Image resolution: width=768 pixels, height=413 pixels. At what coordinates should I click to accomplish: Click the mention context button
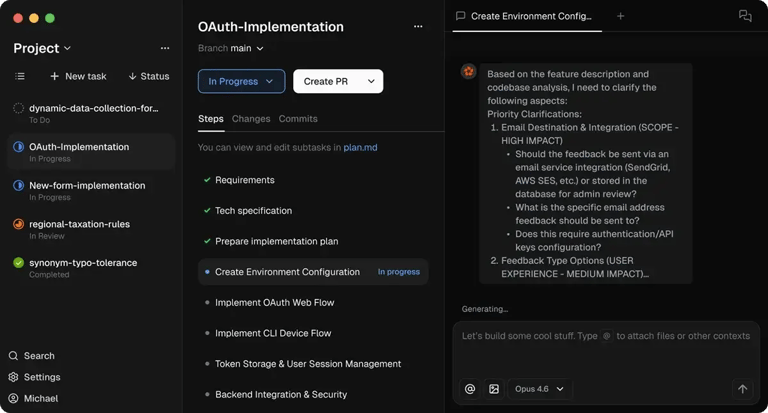click(470, 389)
